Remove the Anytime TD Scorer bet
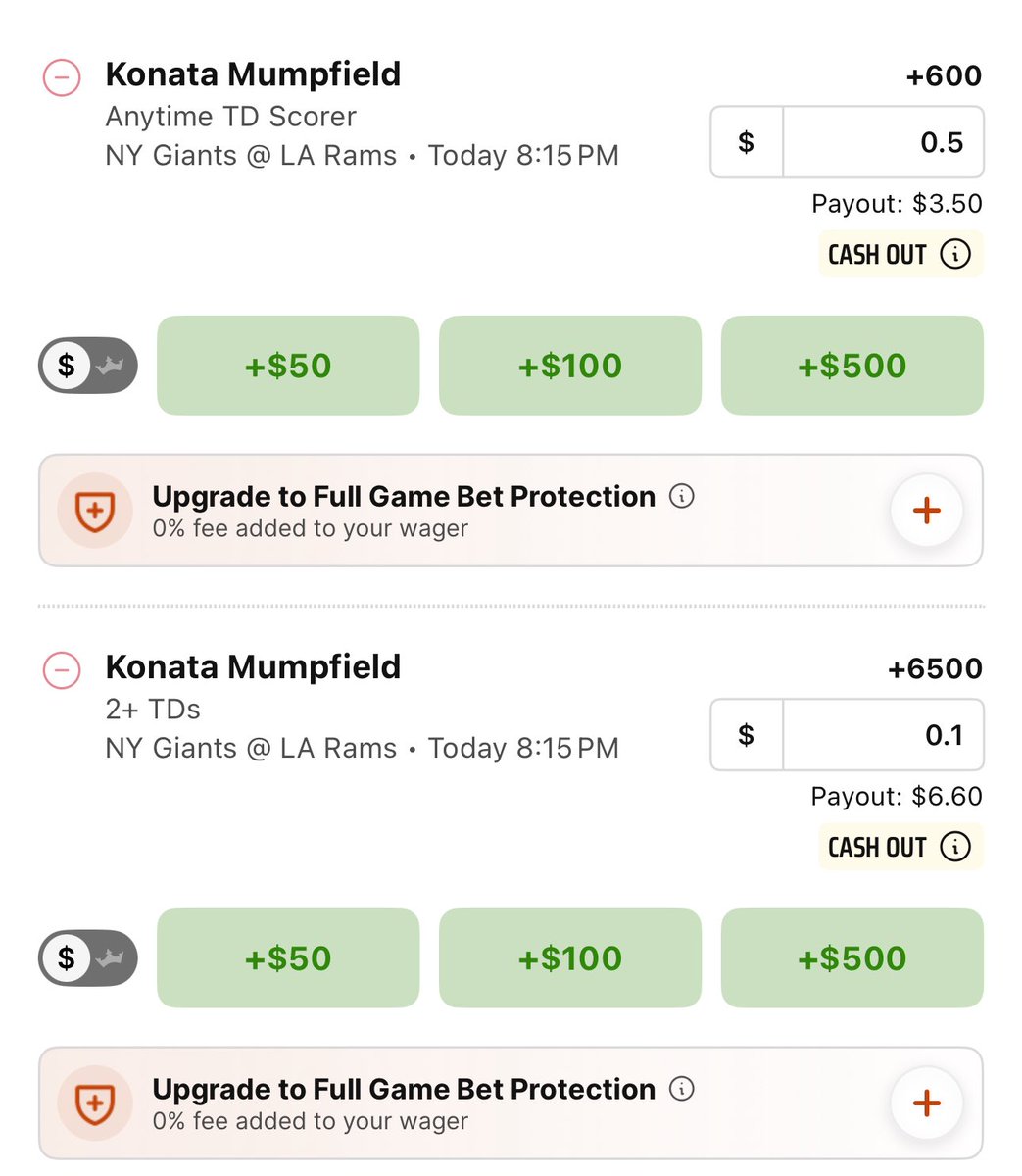The height and width of the screenshot is (1176, 1022). pyautogui.click(x=61, y=76)
